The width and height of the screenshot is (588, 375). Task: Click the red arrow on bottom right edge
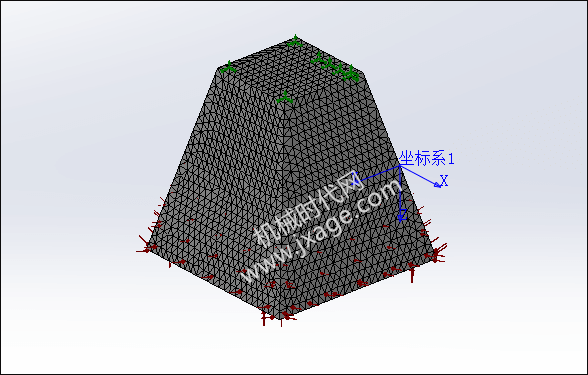click(412, 273)
